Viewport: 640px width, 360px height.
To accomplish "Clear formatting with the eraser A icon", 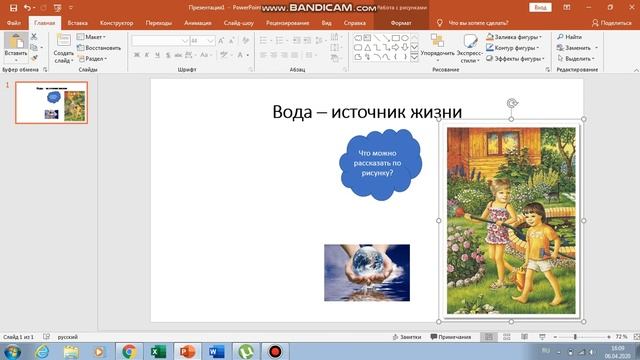I will [246, 40].
